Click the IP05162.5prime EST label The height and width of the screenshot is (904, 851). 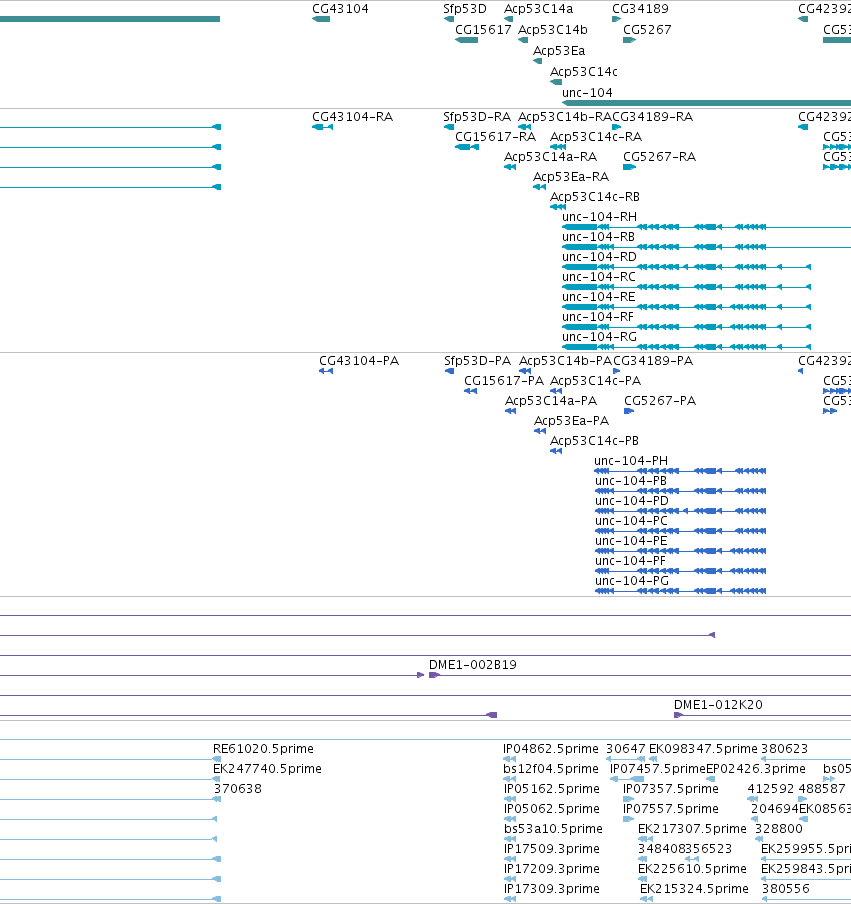[552, 789]
